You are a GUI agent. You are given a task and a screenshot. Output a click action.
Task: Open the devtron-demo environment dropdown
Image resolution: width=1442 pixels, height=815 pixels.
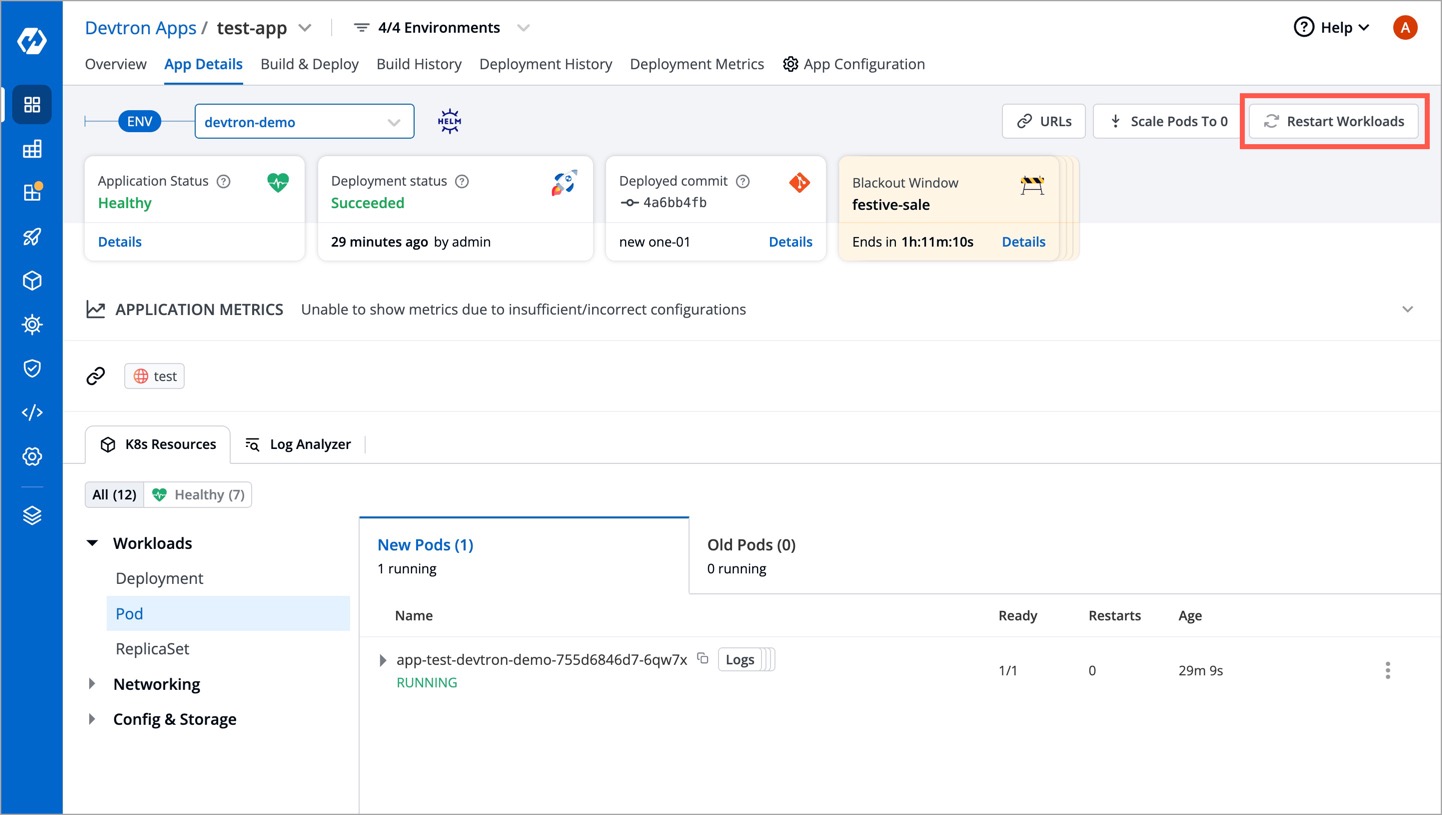pos(304,122)
